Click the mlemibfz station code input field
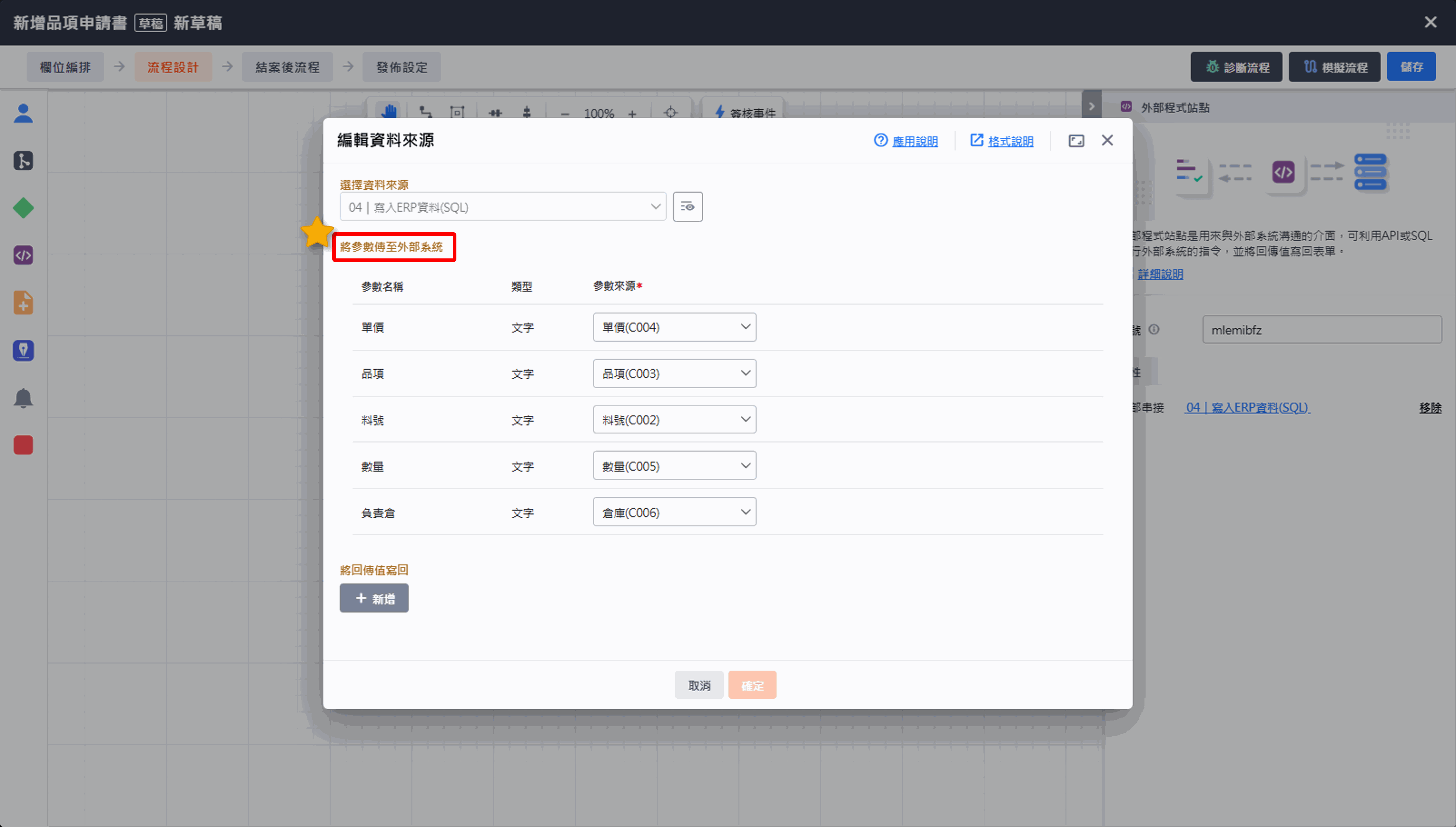The width and height of the screenshot is (1456, 827). (x=1321, y=330)
